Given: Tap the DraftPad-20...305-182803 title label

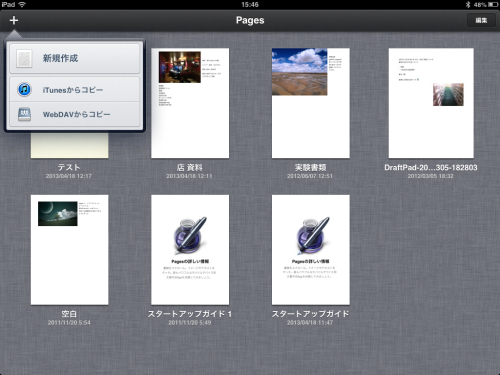Looking at the screenshot, I should [x=431, y=167].
